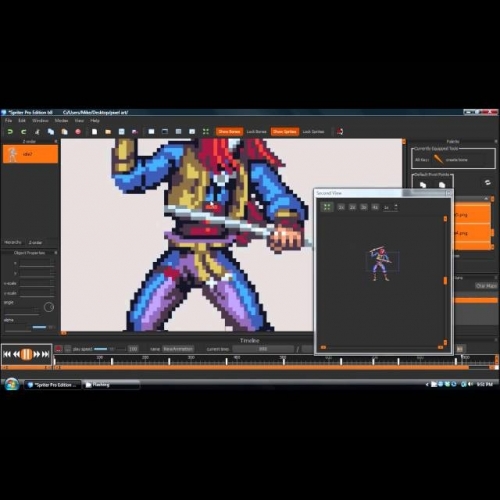Viewport: 500px width, 500px height.
Task: Toggle the Lock Sprites button
Action: point(313,132)
